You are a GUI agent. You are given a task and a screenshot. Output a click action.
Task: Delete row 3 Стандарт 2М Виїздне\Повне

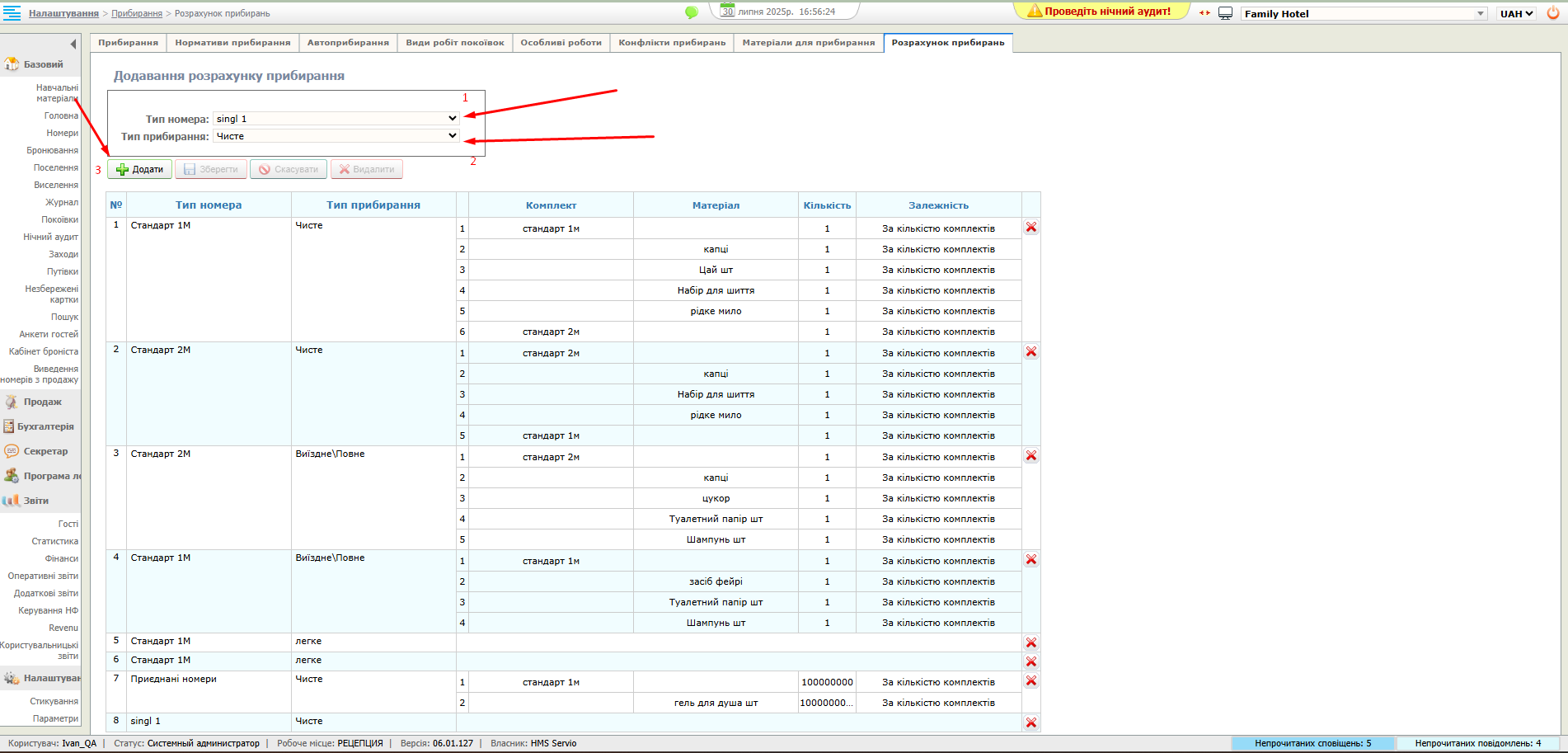pyautogui.click(x=1030, y=456)
